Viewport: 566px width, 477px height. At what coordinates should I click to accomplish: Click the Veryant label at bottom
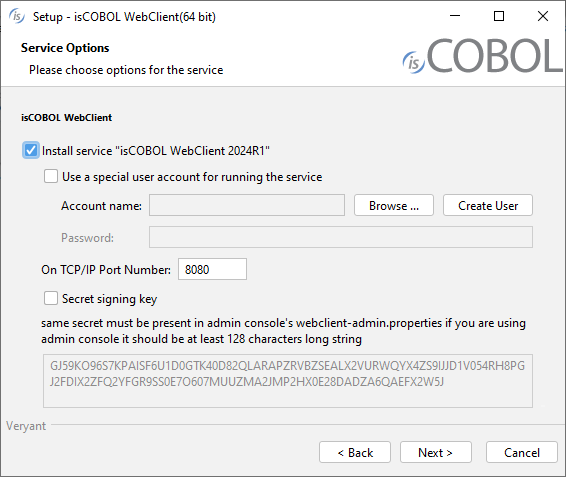click(x=26, y=426)
